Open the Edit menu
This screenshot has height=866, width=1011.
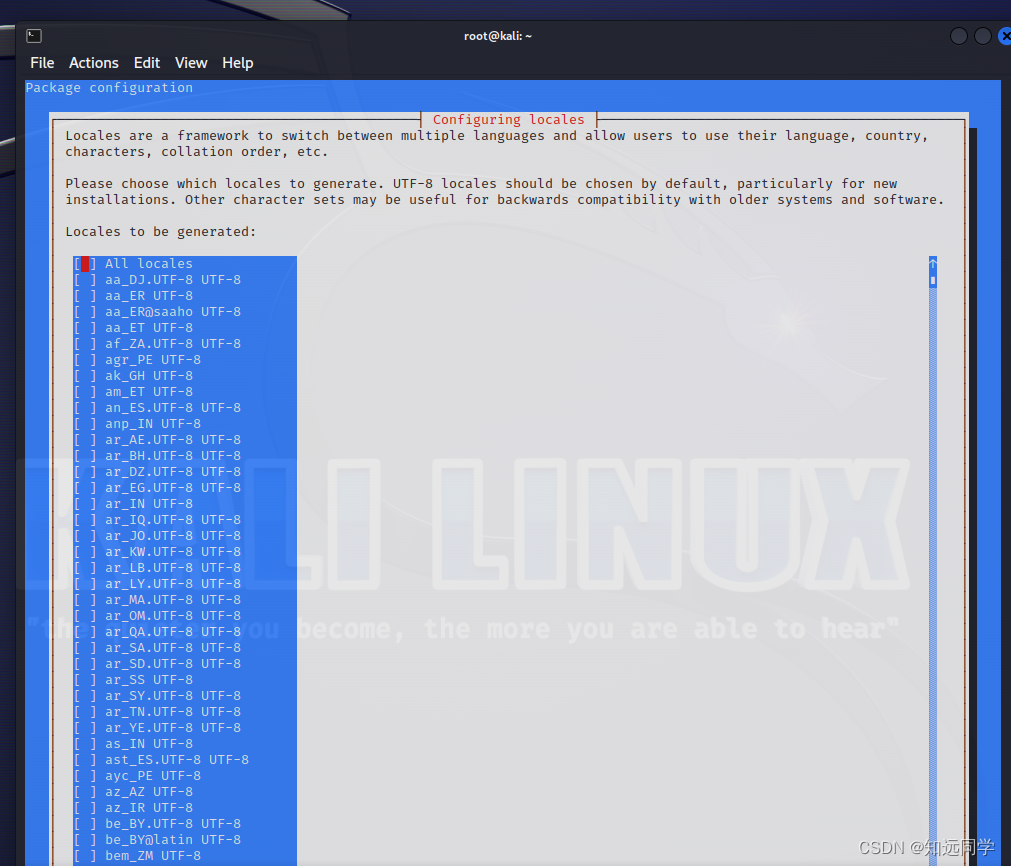[x=146, y=62]
